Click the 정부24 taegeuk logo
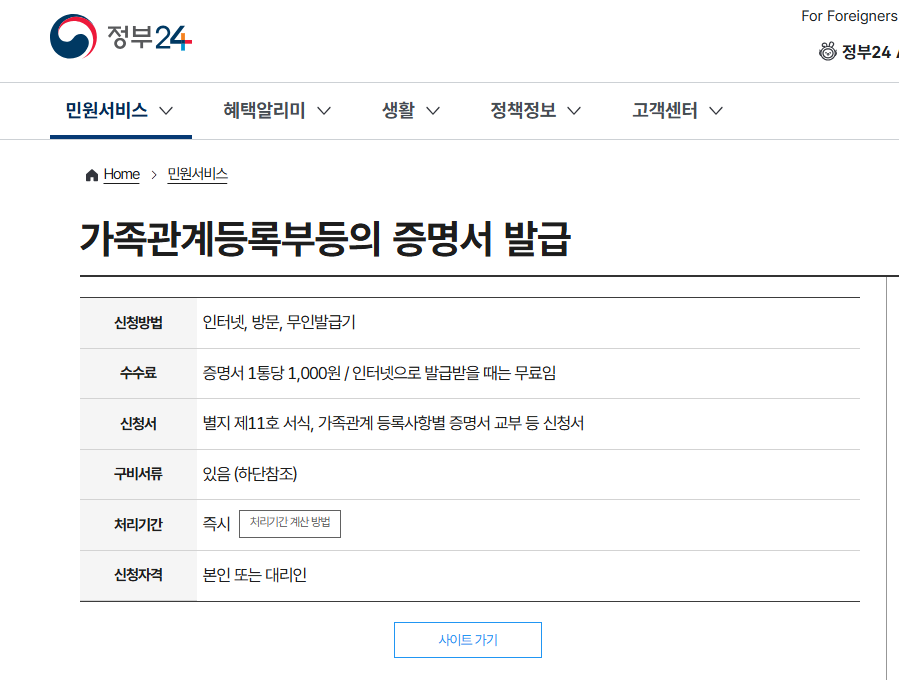This screenshot has height=680, width=899. click(72, 37)
